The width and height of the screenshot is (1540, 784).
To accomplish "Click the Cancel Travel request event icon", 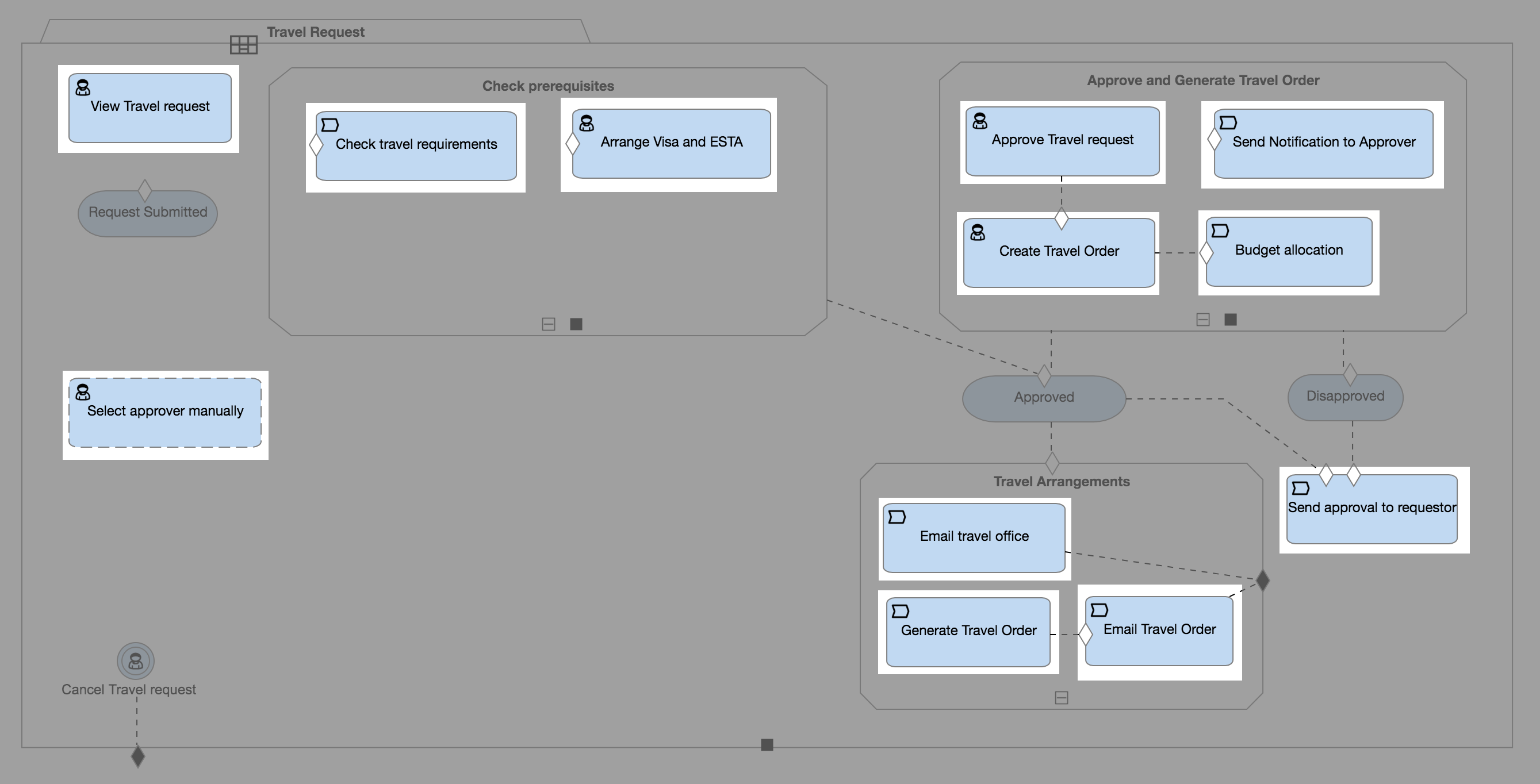I will tap(136, 661).
